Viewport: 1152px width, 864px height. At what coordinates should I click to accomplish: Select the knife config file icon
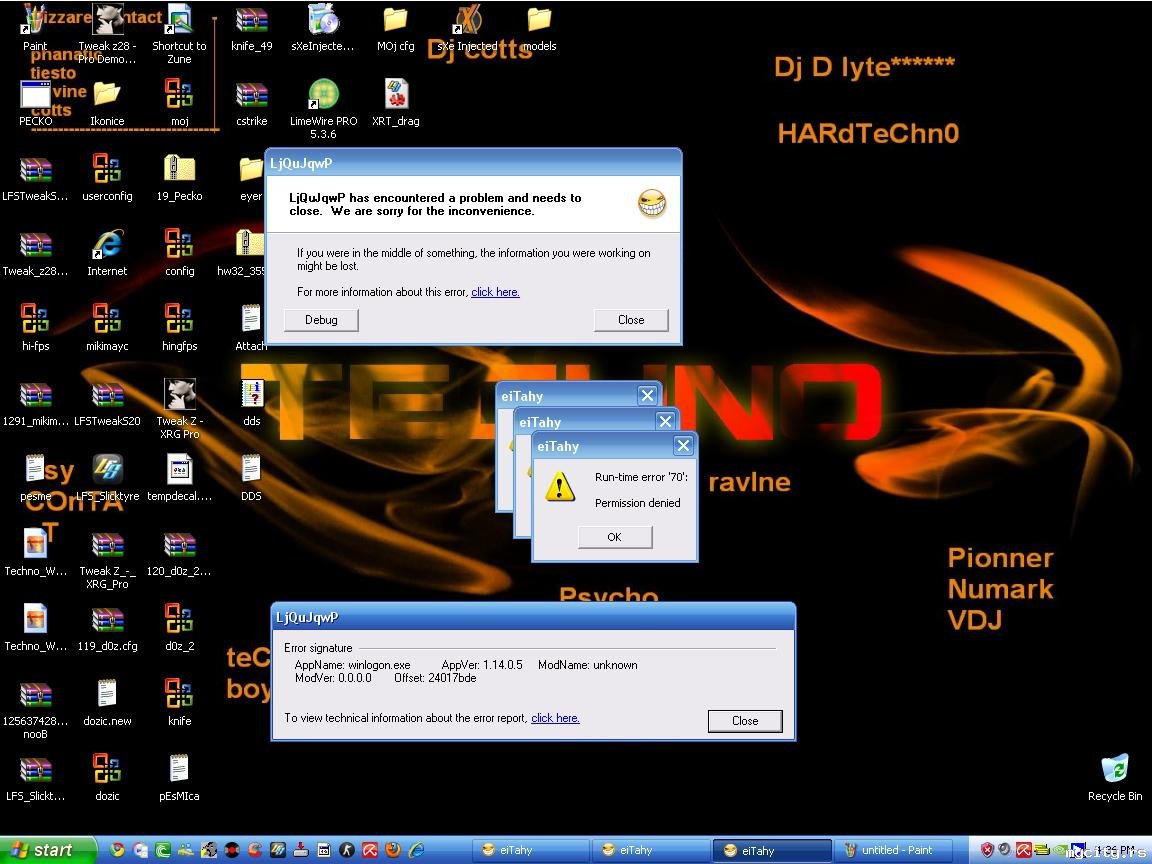tap(179, 704)
